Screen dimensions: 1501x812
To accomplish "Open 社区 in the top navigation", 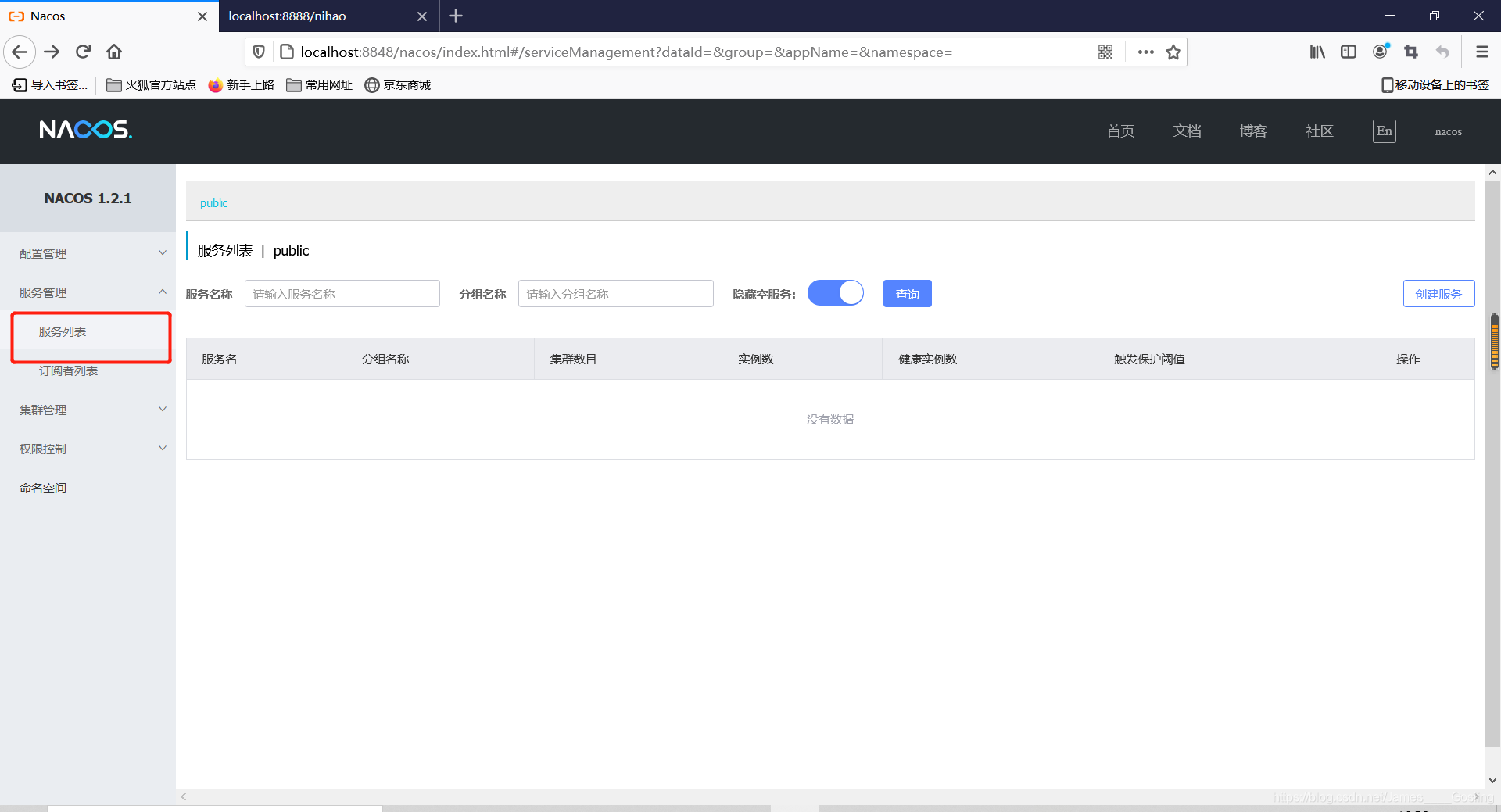I will tap(1320, 131).
